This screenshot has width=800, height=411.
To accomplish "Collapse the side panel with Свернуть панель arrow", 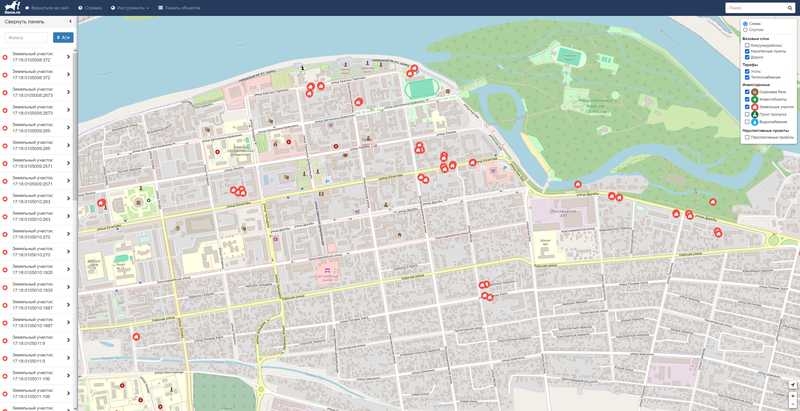I will click(x=69, y=21).
